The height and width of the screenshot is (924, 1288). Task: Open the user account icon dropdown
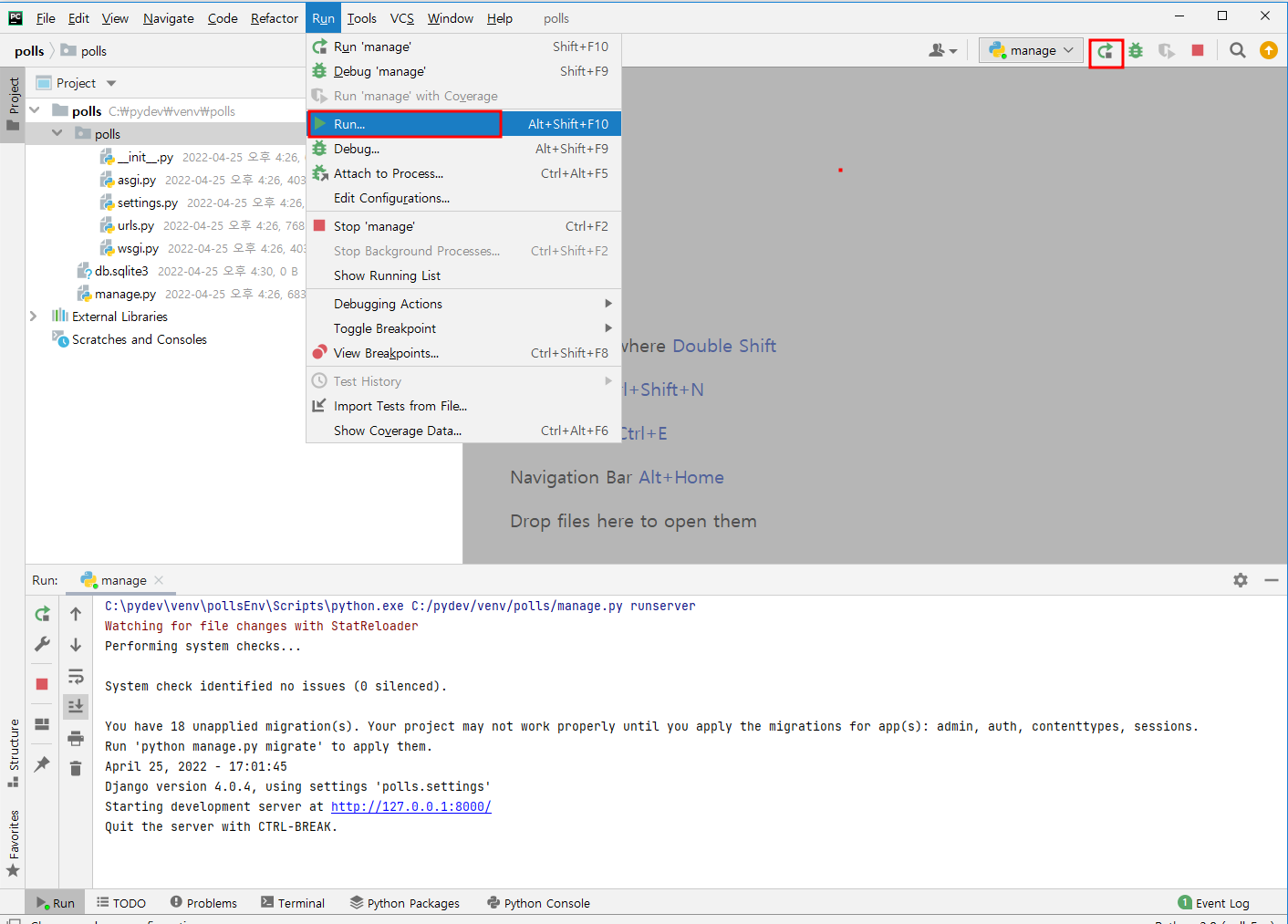942,51
